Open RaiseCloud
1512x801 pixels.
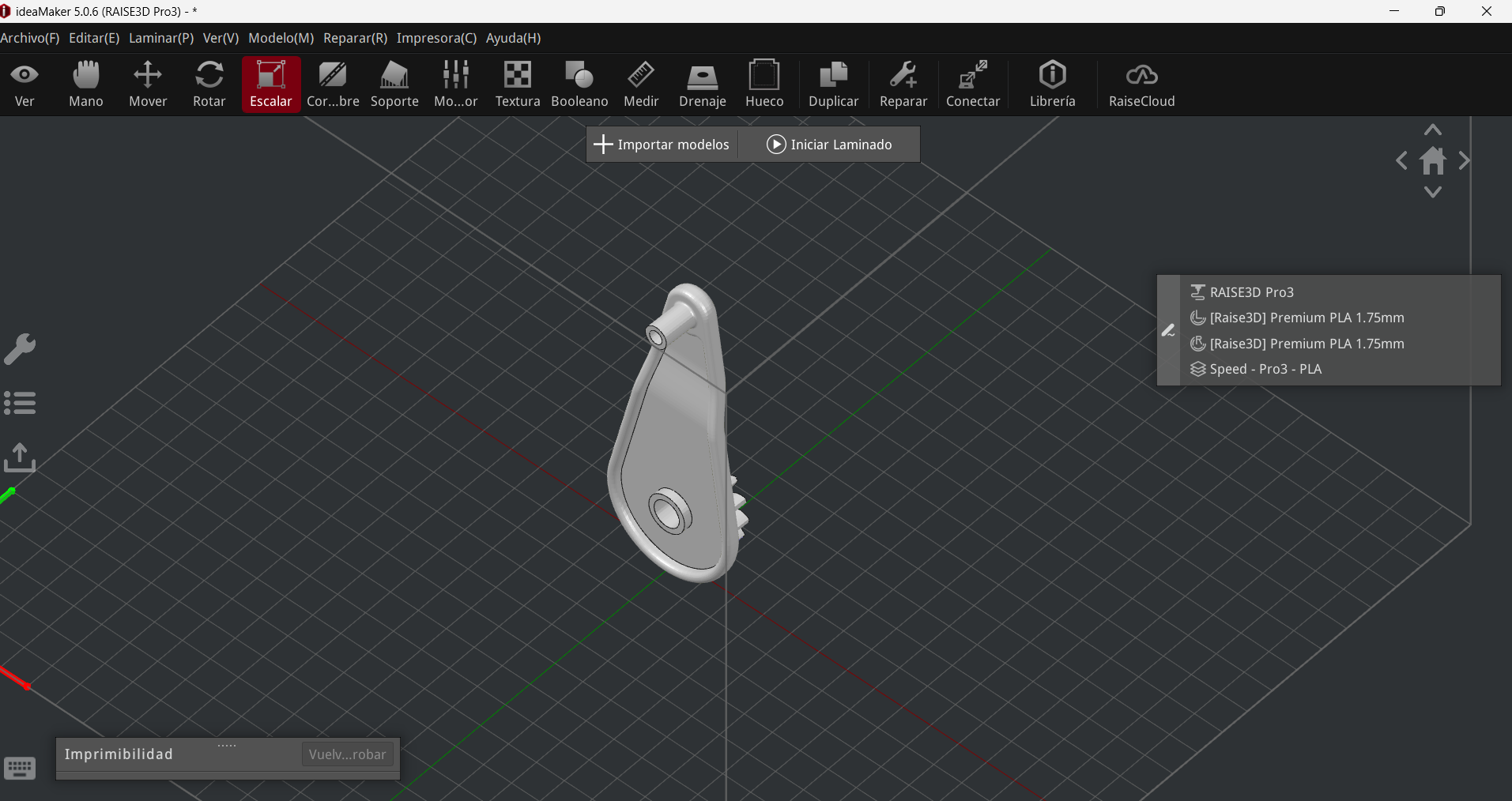click(x=1141, y=85)
